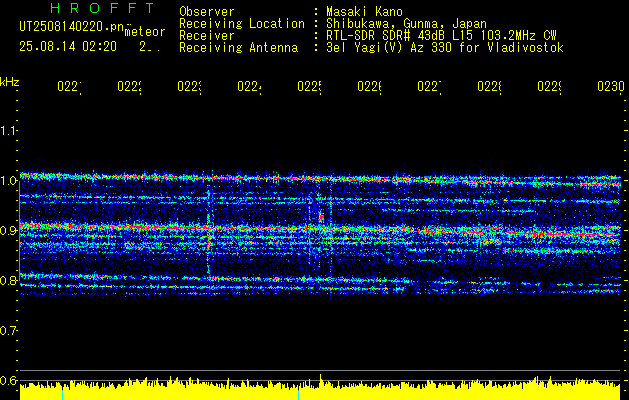Click the 0229 time marker
The image size is (629, 400).
[x=549, y=86]
